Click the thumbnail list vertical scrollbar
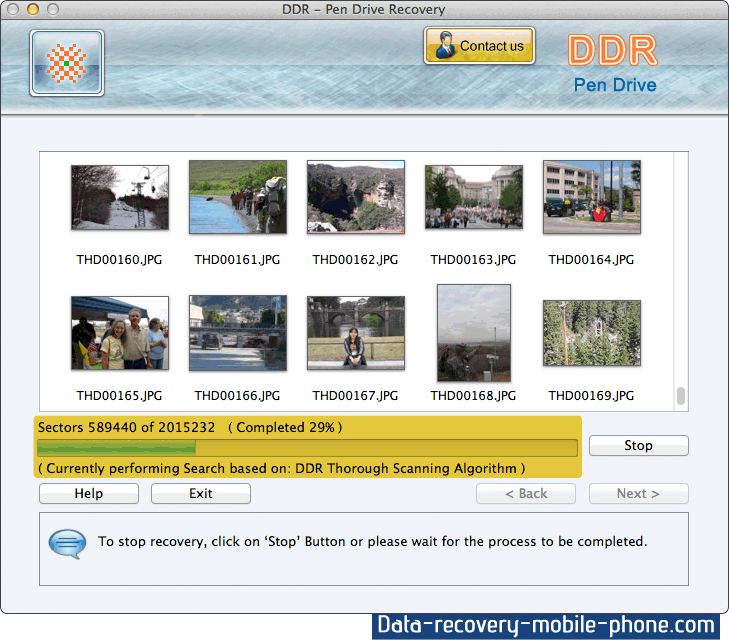 [x=681, y=397]
